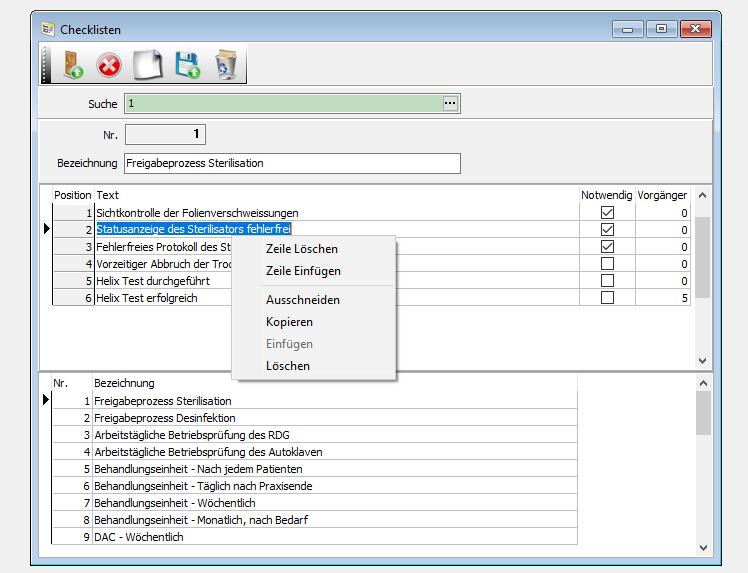Toggle Notwendig checkbox for Sichtkontrolle der Folienverschweissungen
Screen dimensions: 748x573
[607, 213]
